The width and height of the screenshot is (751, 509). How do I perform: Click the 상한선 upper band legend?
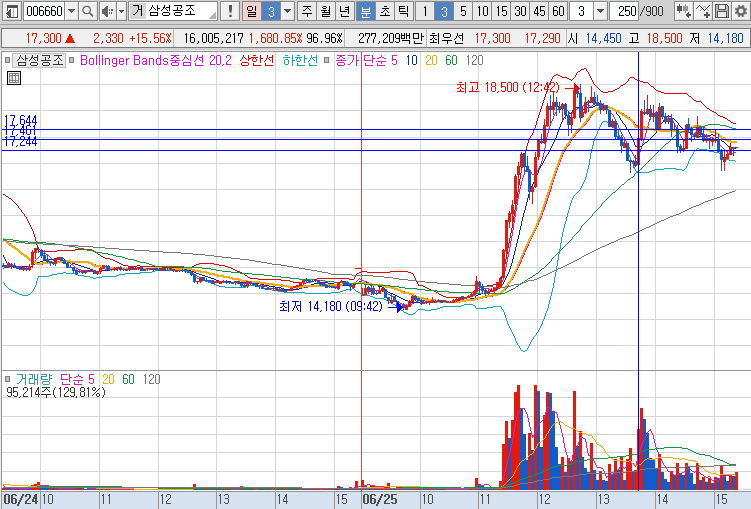click(257, 60)
